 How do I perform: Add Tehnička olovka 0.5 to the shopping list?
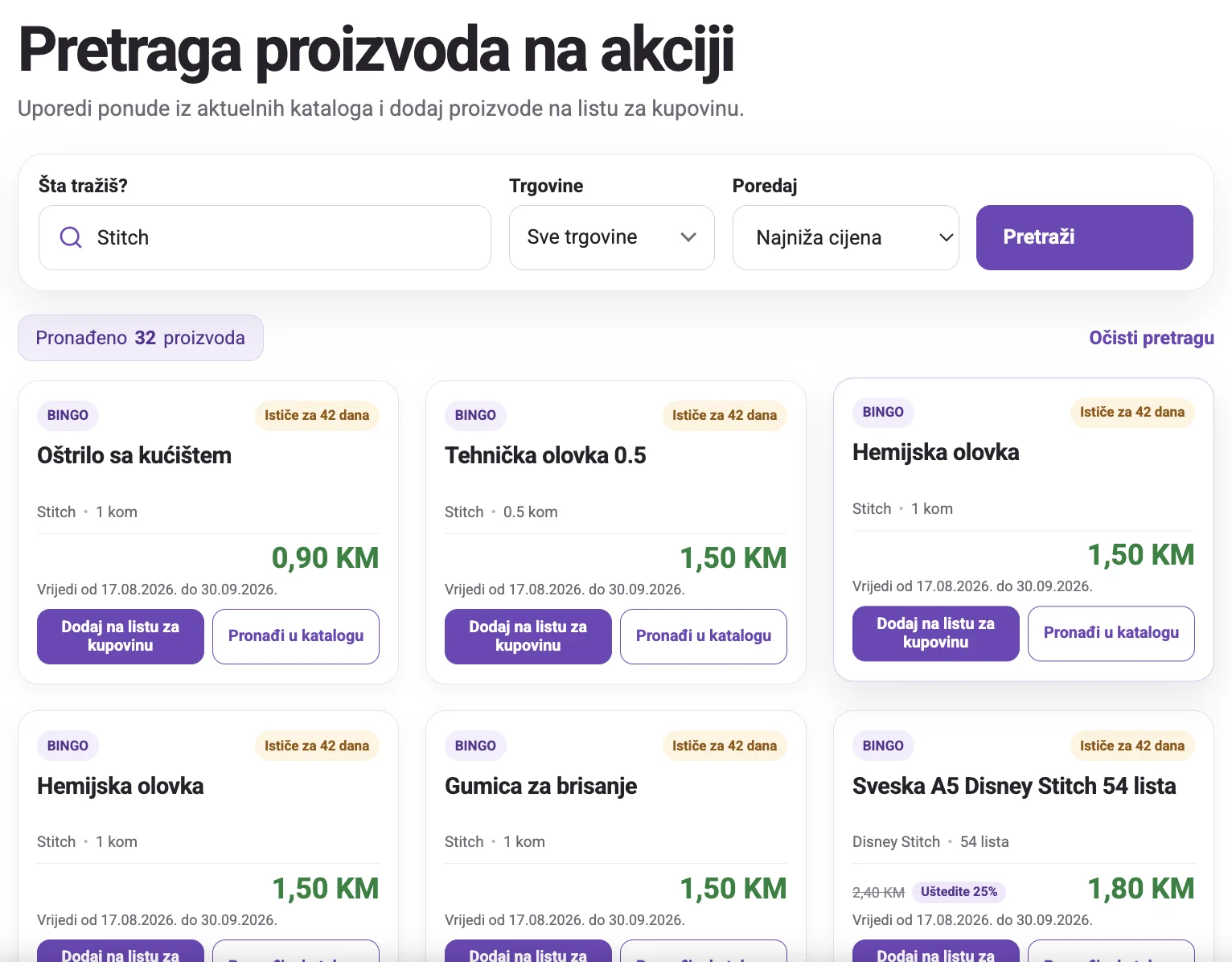point(528,636)
